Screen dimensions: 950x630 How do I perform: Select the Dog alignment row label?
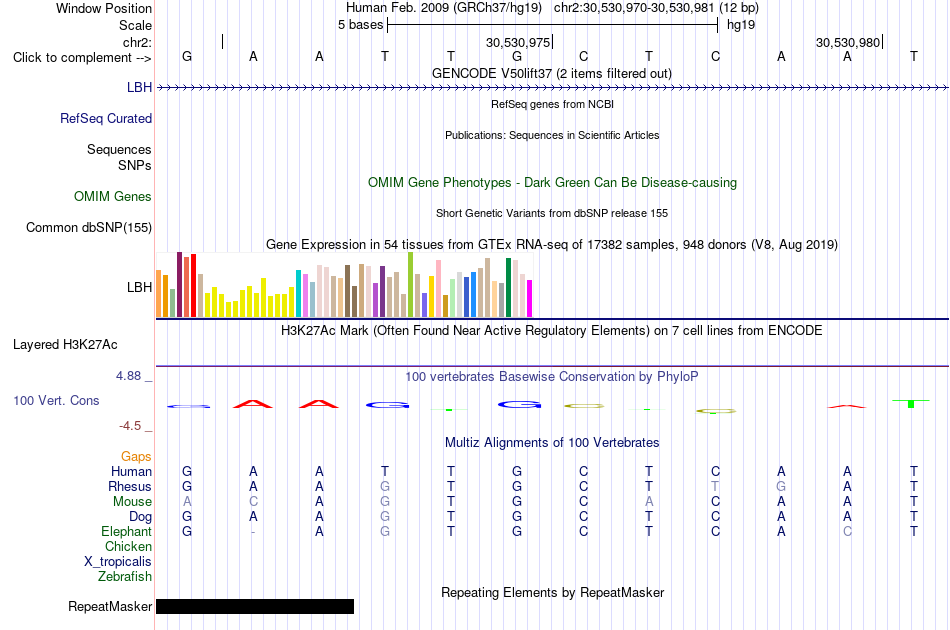point(140,517)
